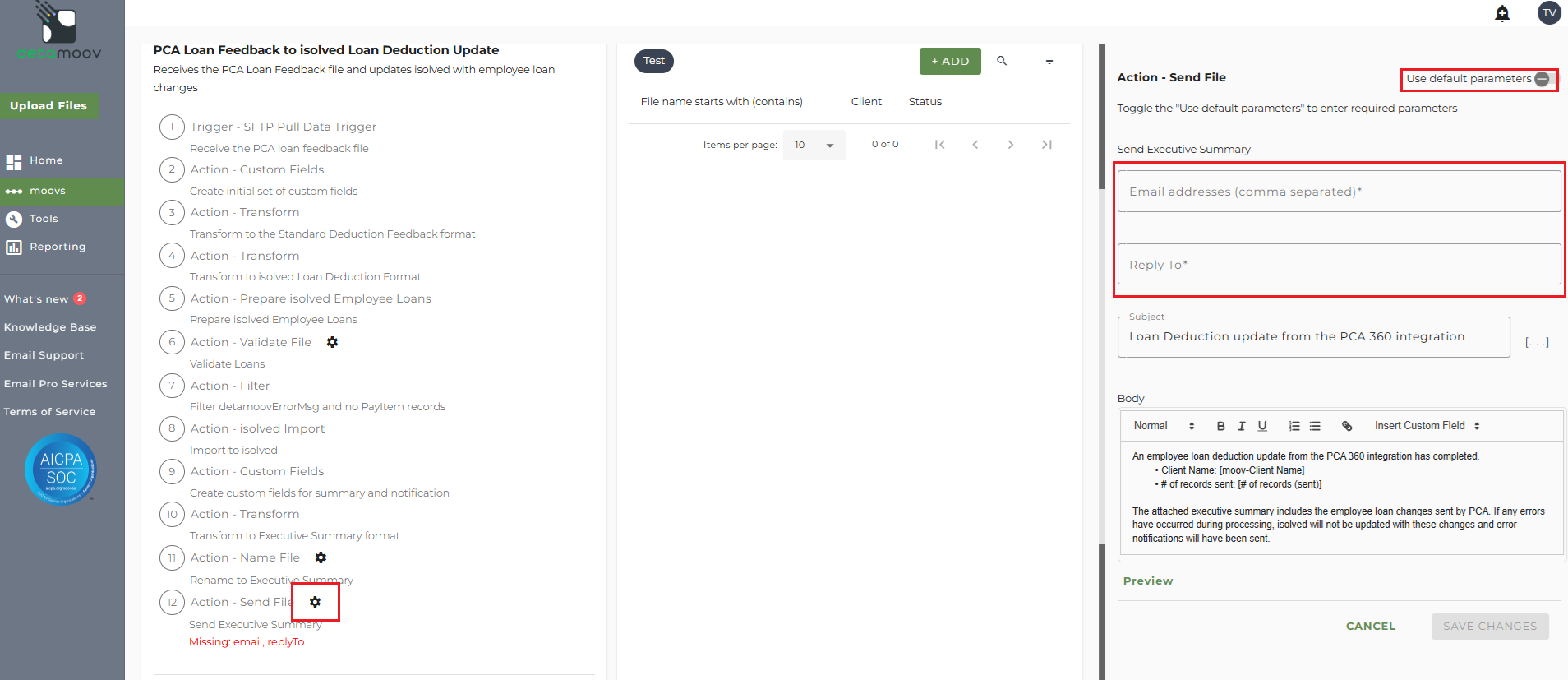1568x680 pixels.
Task: Insert a link in body editor
Action: [1347, 426]
